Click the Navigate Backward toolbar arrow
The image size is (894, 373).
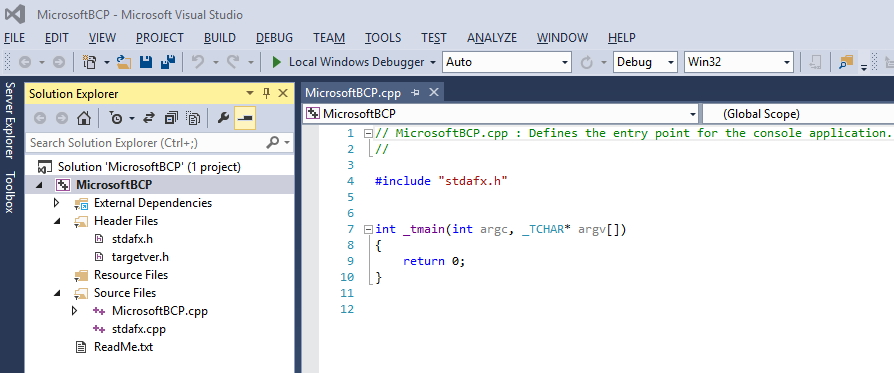click(x=25, y=62)
